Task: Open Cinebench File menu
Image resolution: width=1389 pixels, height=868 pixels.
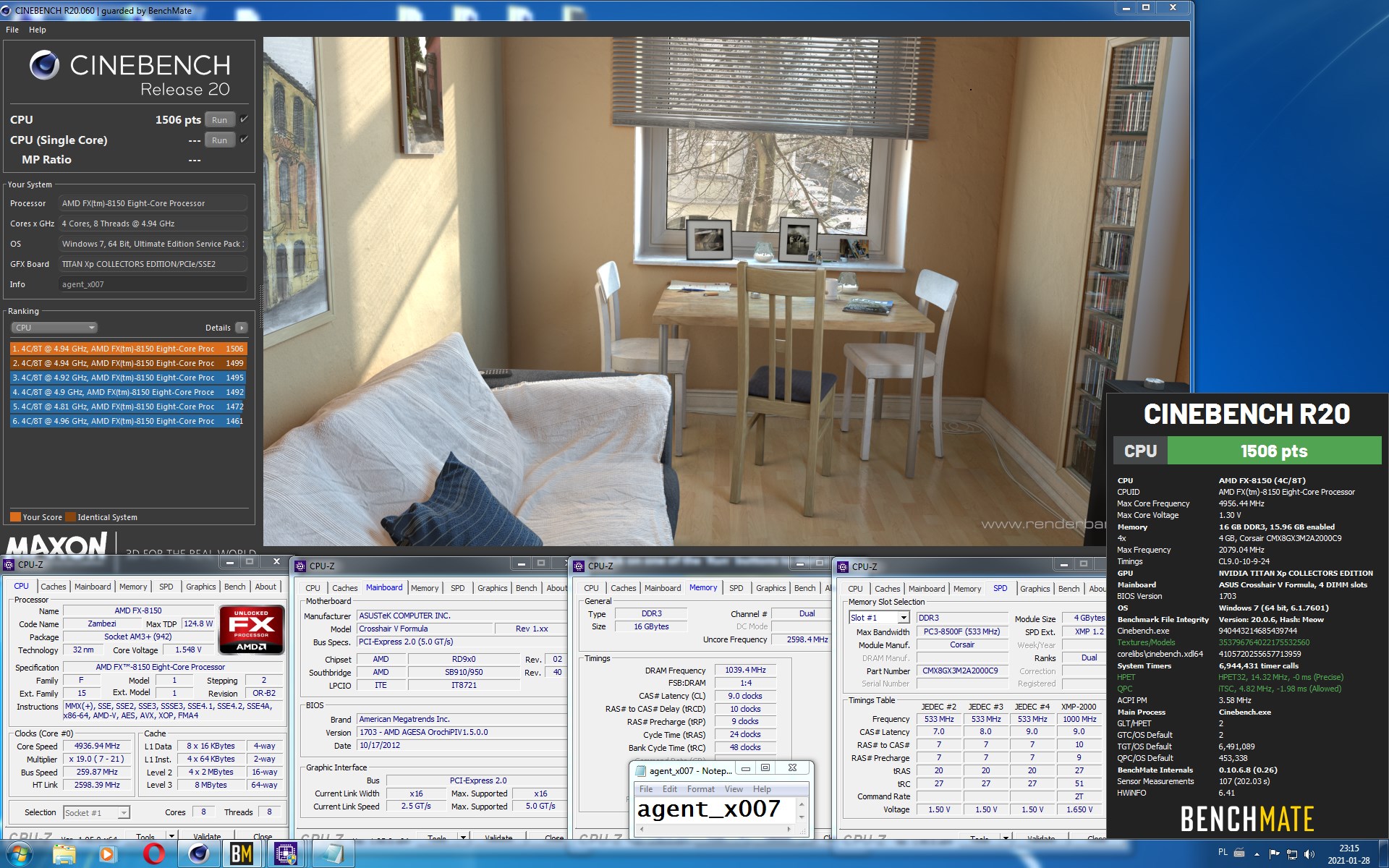Action: 12,30
